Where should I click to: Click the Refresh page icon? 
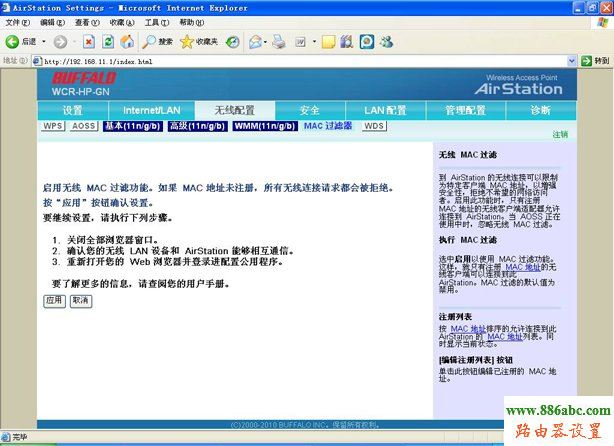[x=108, y=42]
